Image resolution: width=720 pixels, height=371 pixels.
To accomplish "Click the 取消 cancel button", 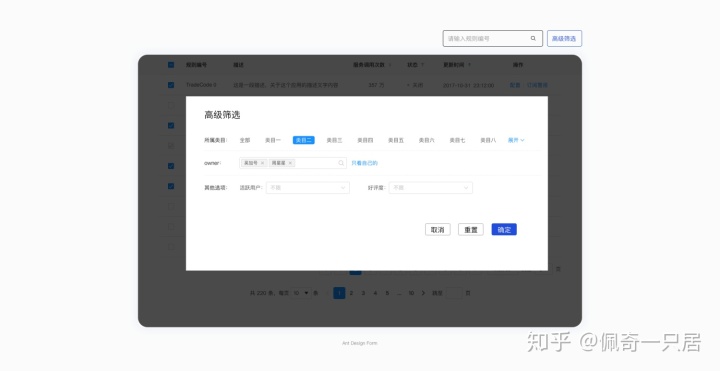I will 438,230.
